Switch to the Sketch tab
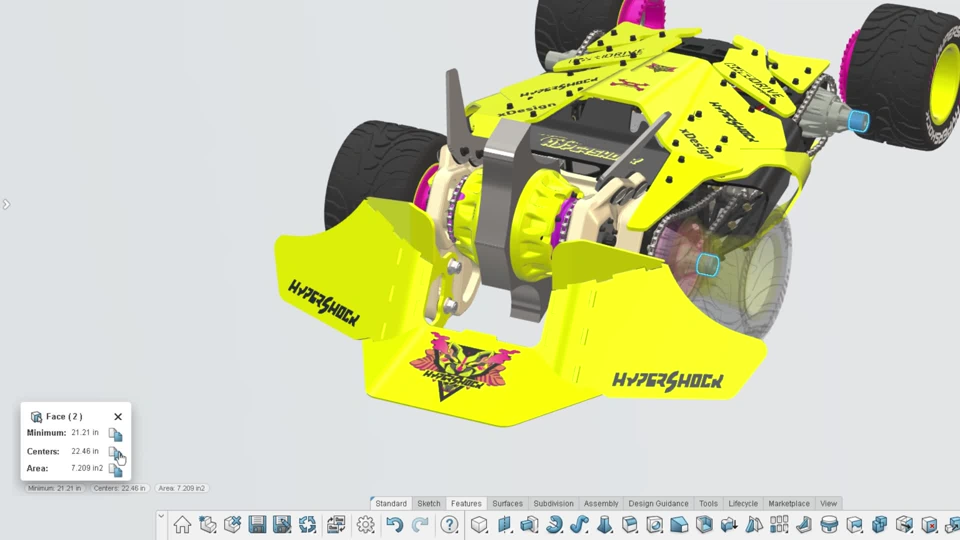This screenshot has width=960, height=540. tap(429, 503)
